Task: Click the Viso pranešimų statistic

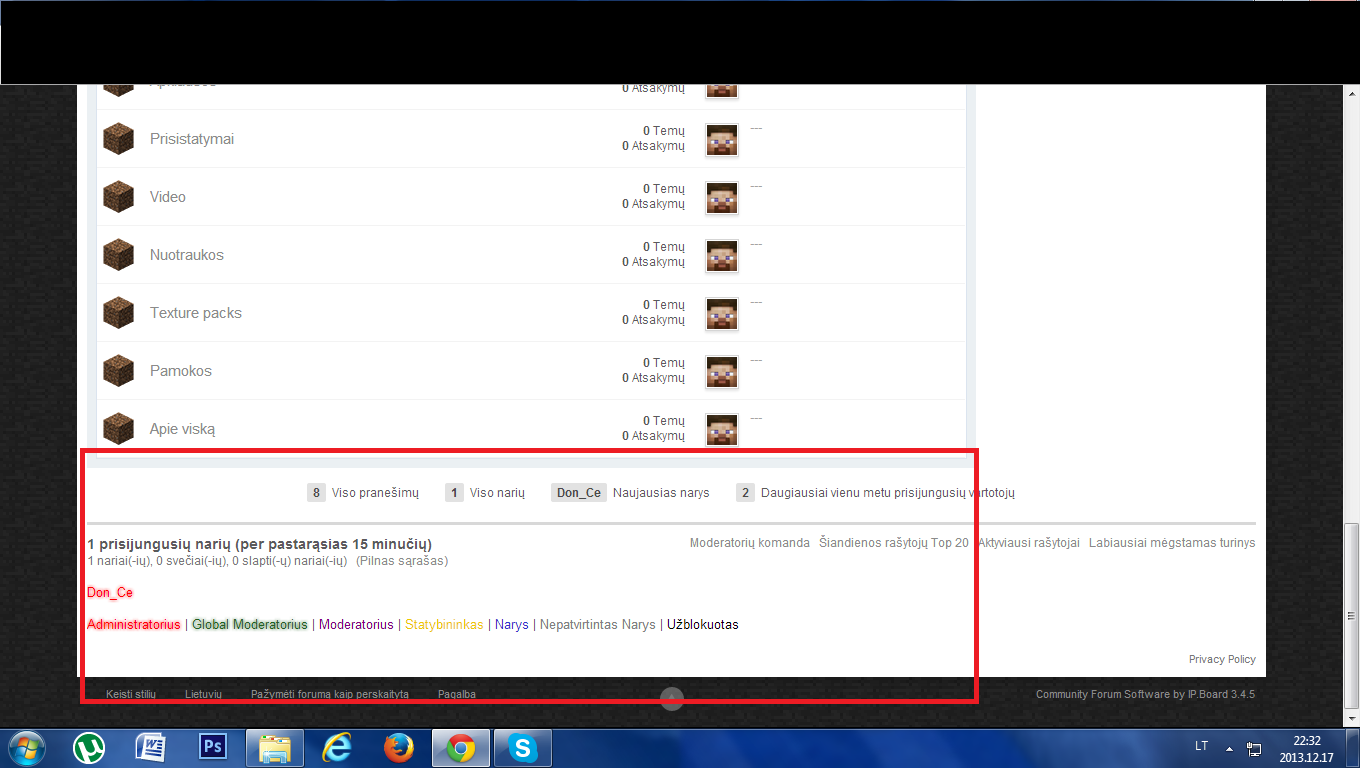Action: pos(363,493)
